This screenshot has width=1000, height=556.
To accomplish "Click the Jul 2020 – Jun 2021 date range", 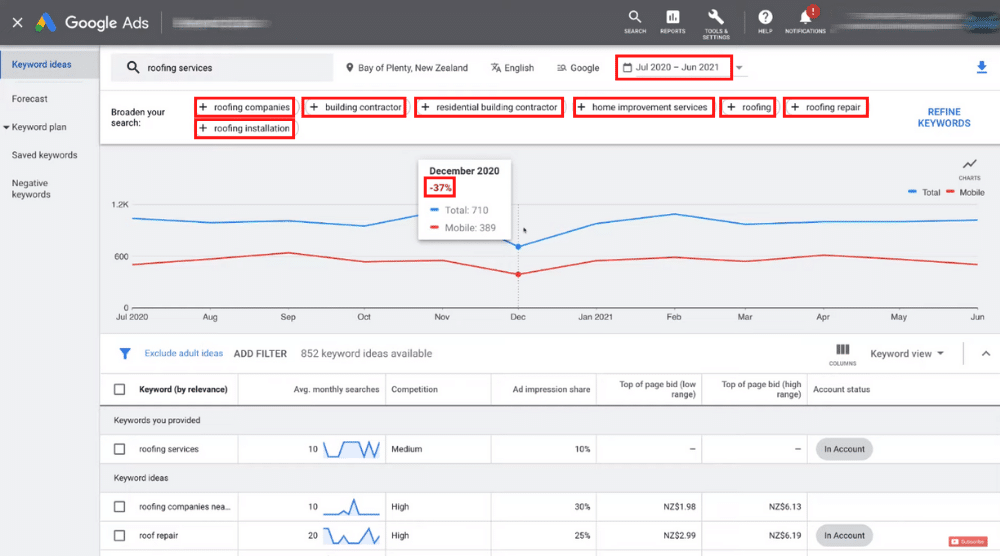I will point(673,67).
